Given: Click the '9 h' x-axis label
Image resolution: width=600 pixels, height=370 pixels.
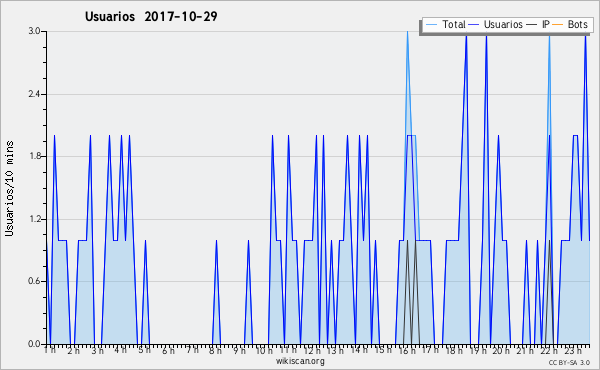Looking at the screenshot, I should coord(239,350).
